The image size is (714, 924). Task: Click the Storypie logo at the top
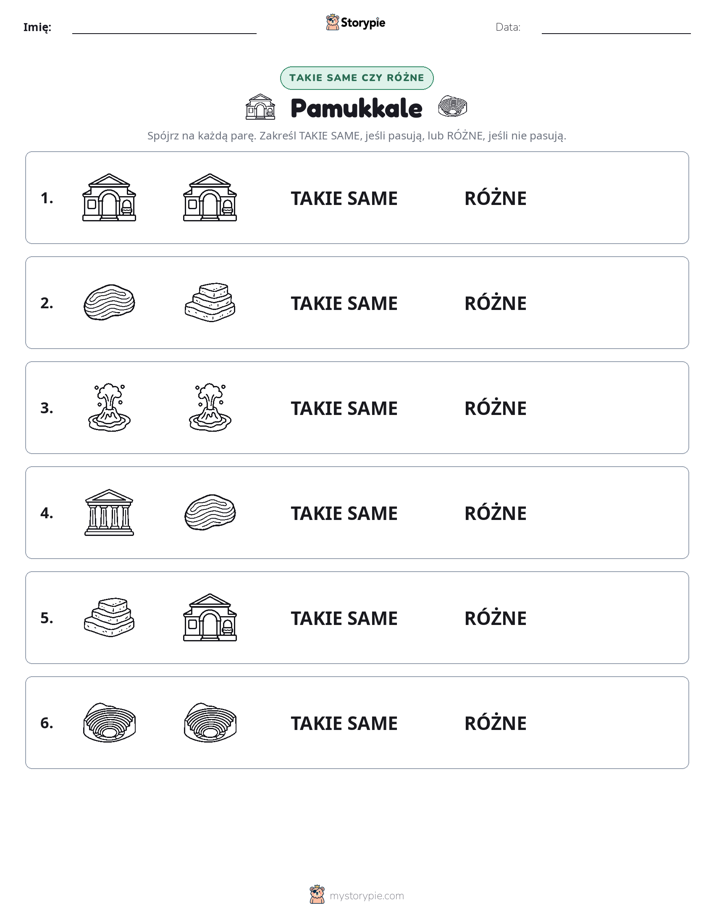pos(355,22)
